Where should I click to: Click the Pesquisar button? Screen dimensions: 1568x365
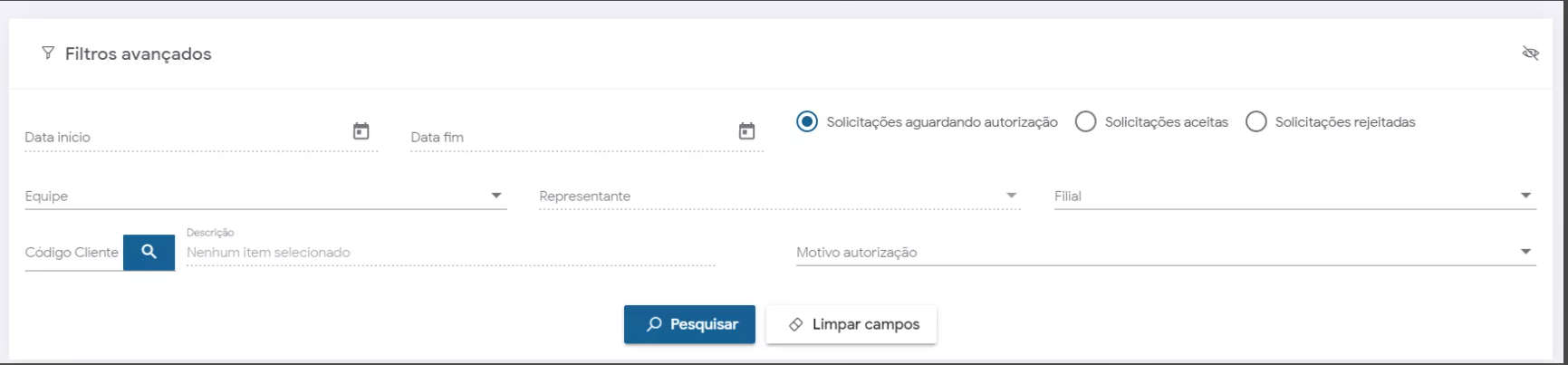coord(689,324)
